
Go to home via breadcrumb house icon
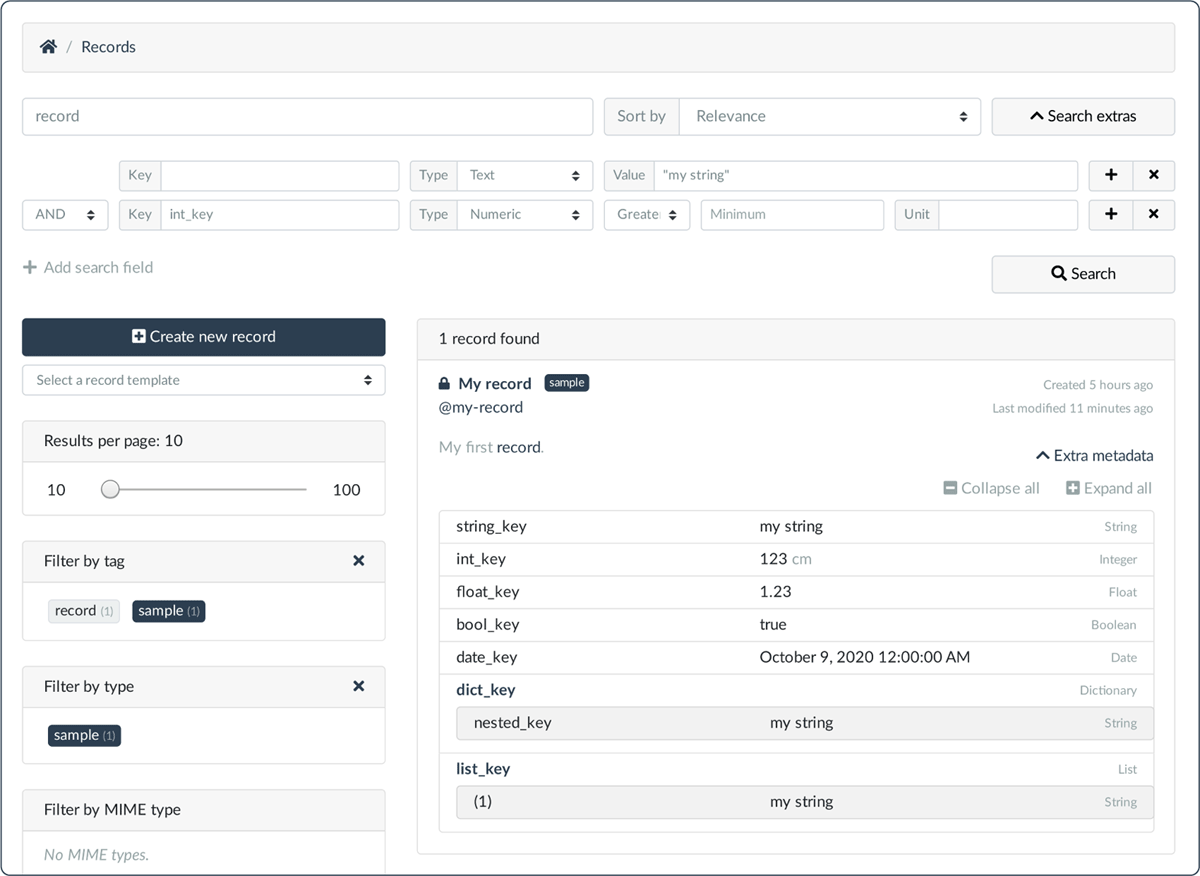(x=48, y=47)
